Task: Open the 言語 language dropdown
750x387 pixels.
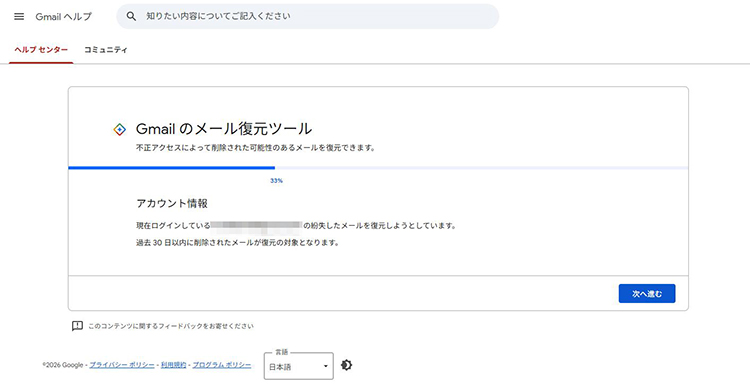Action: point(298,366)
